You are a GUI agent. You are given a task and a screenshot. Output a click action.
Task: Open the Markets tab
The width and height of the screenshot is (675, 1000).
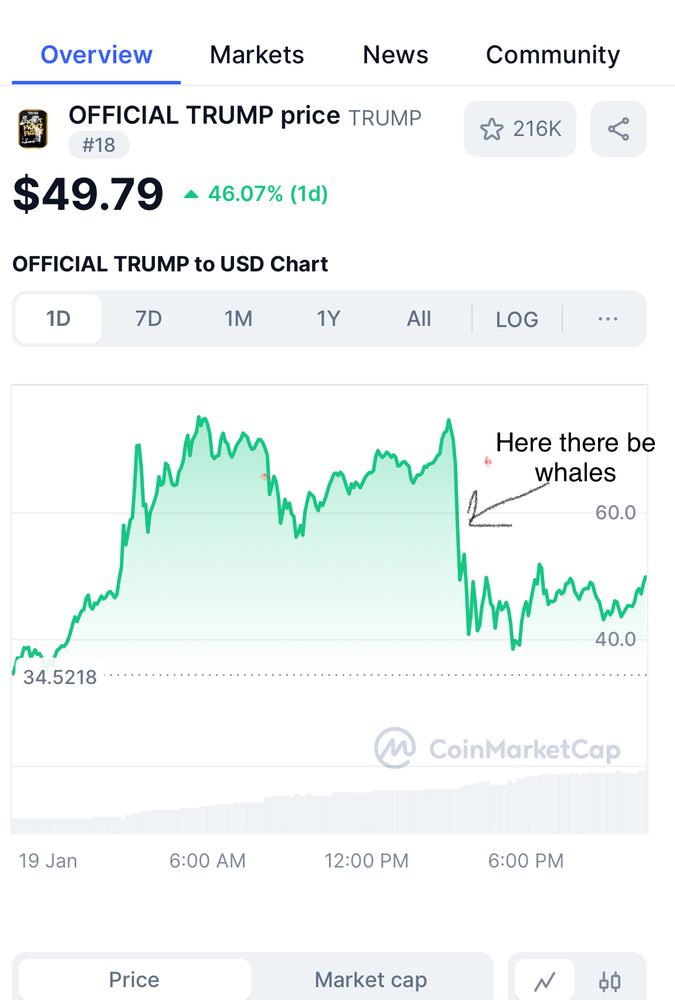pyautogui.click(x=257, y=55)
